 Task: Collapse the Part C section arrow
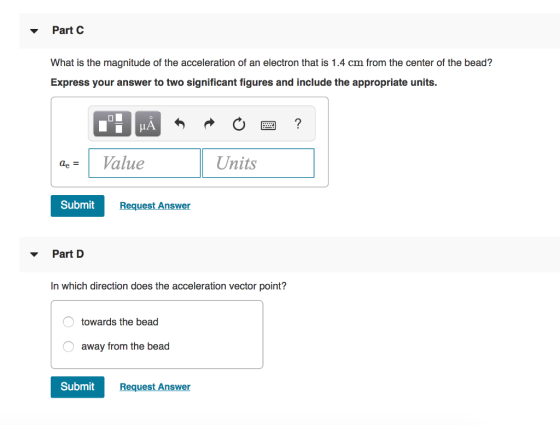coord(34,31)
